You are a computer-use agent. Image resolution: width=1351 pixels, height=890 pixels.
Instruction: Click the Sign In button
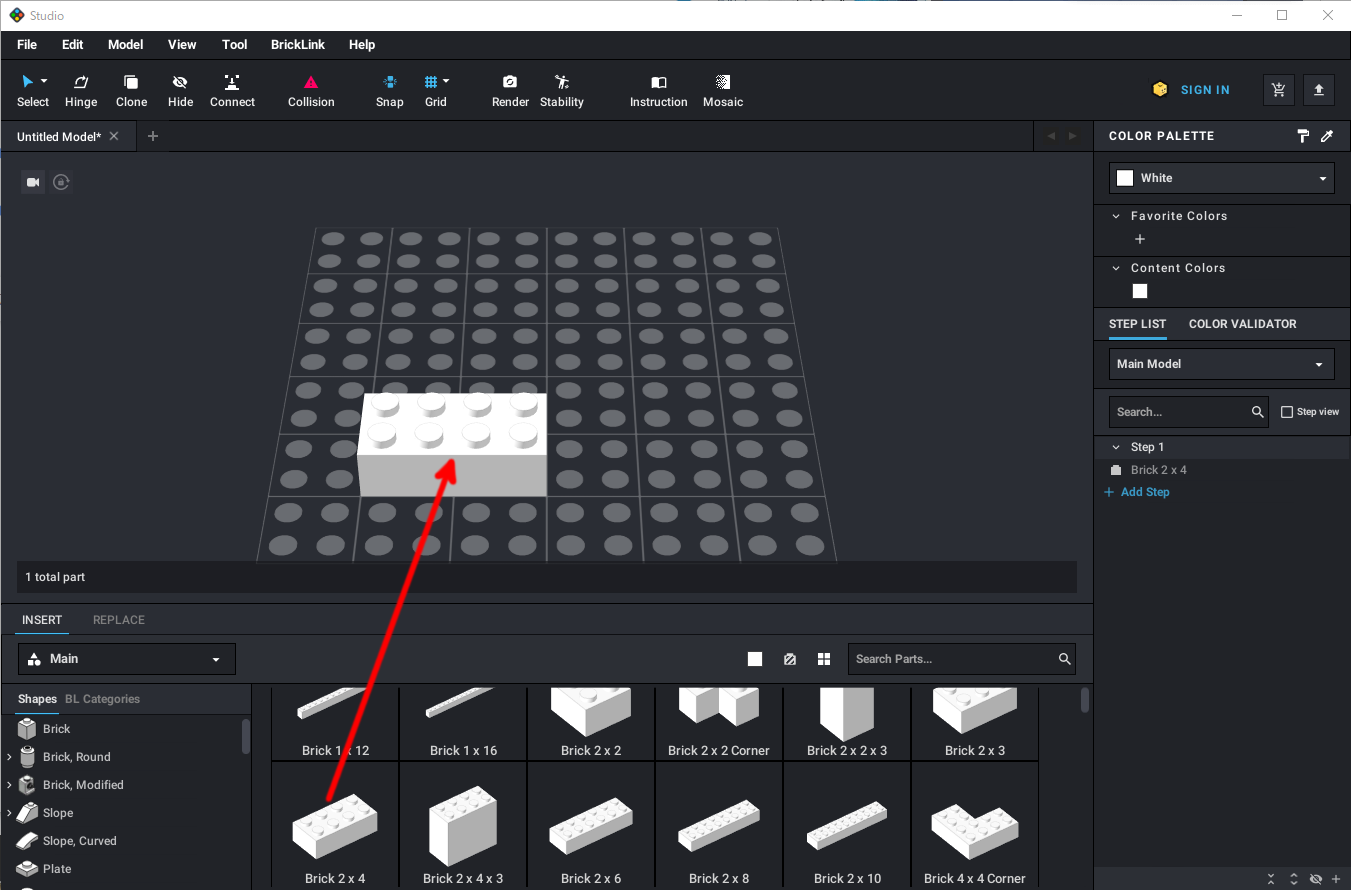tap(1204, 90)
